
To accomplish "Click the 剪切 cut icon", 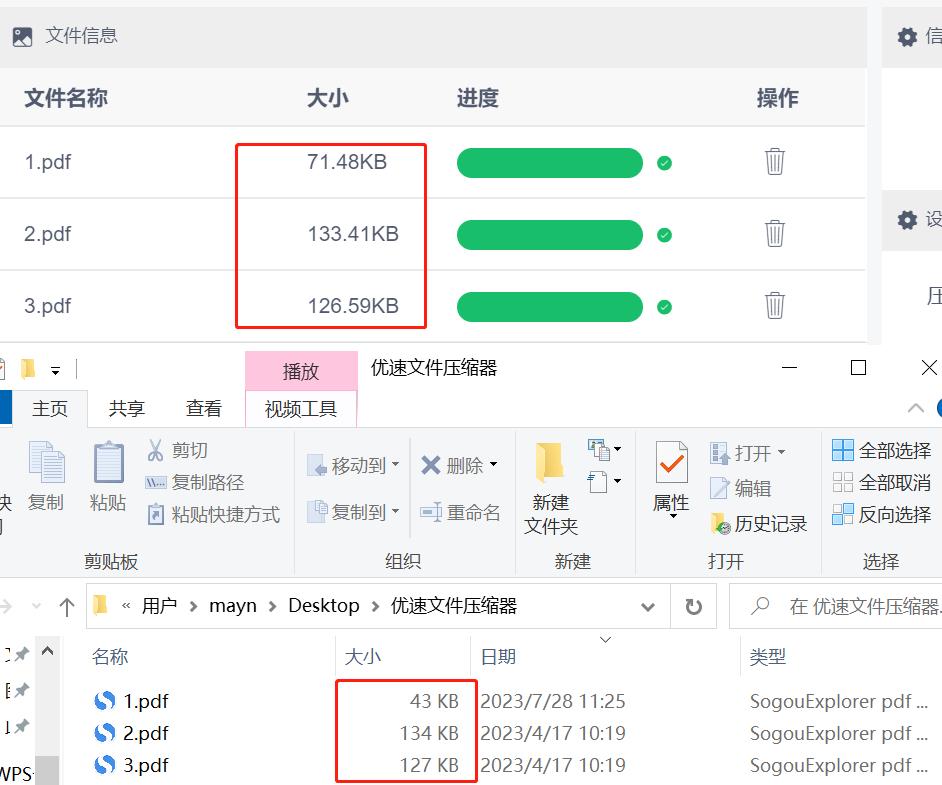I will [157, 449].
